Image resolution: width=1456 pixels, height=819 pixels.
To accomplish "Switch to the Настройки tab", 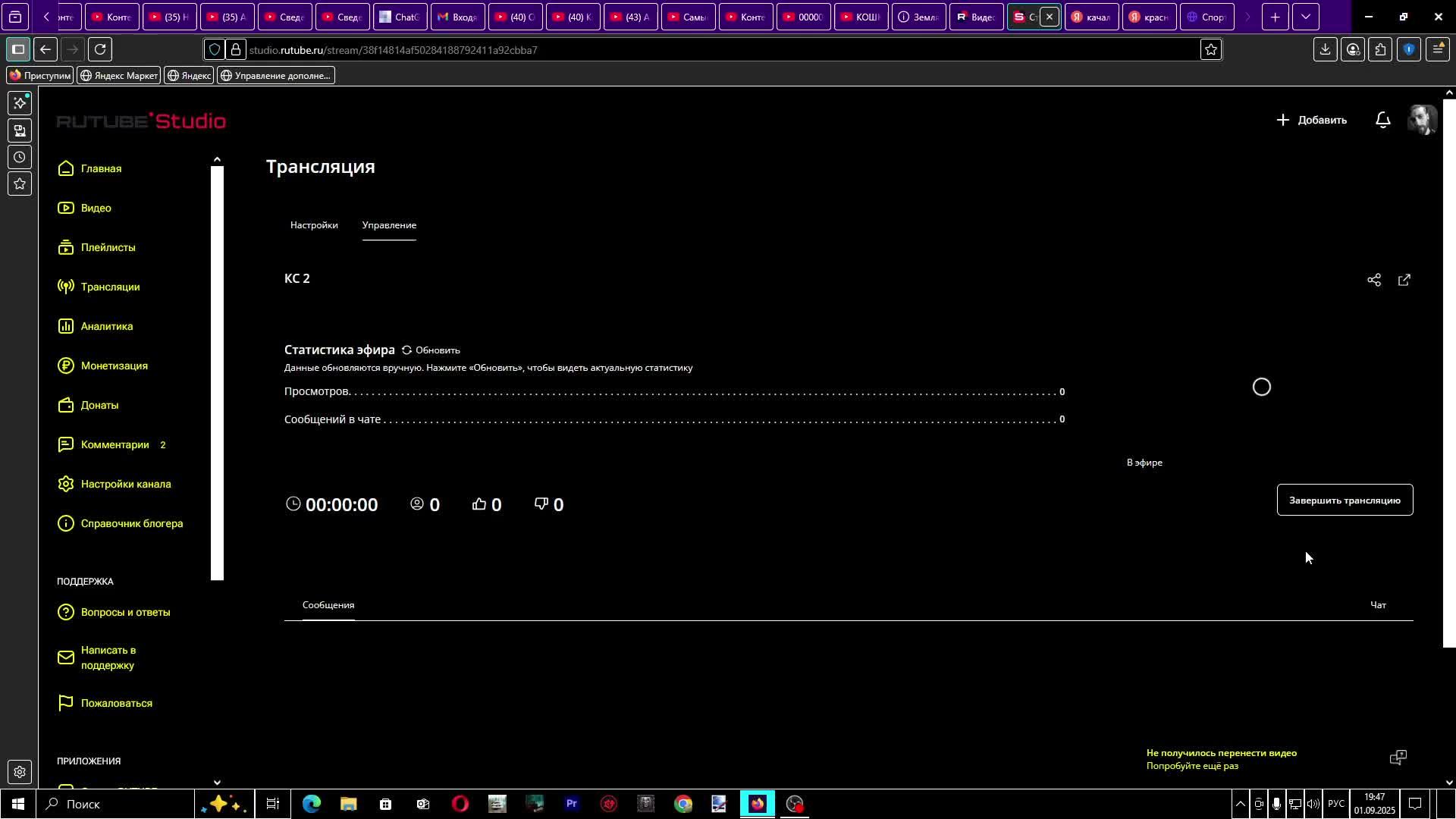I will [x=314, y=225].
